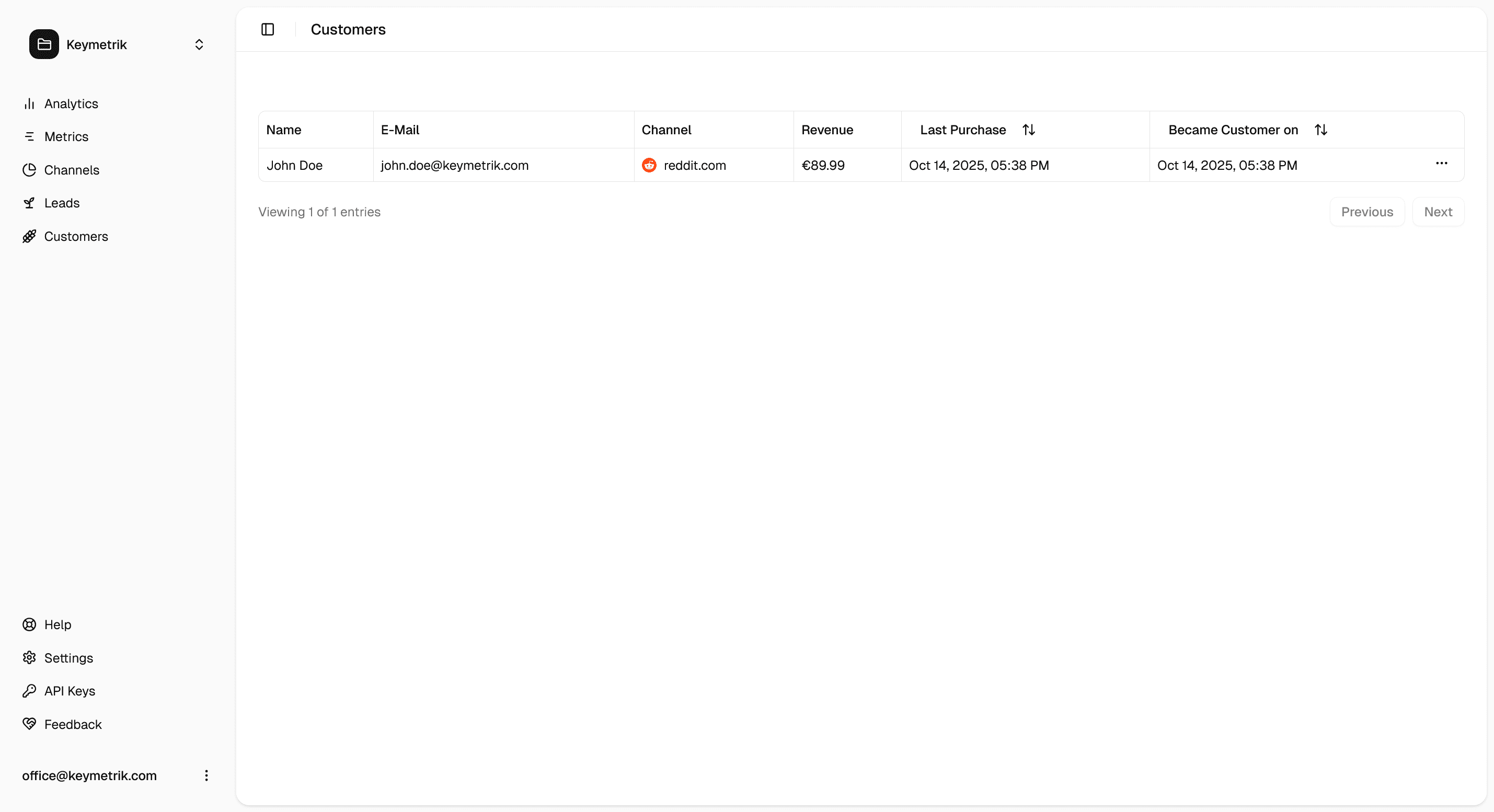Go to API Keys

(x=70, y=691)
